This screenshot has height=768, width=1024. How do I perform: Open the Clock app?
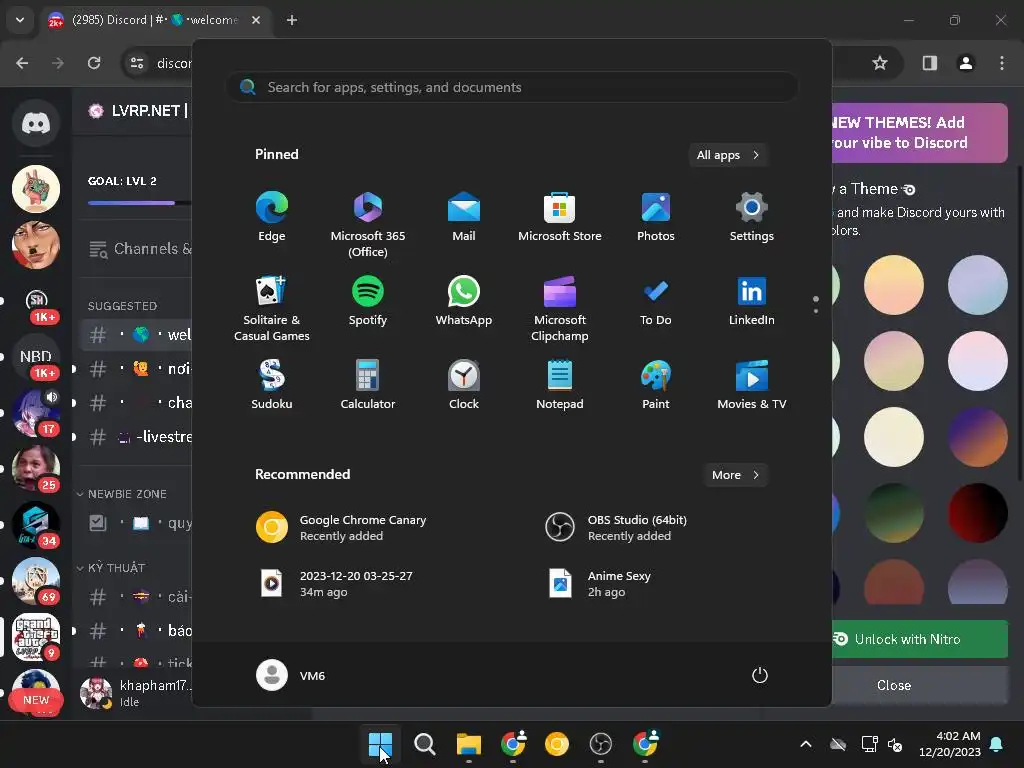[x=464, y=385]
